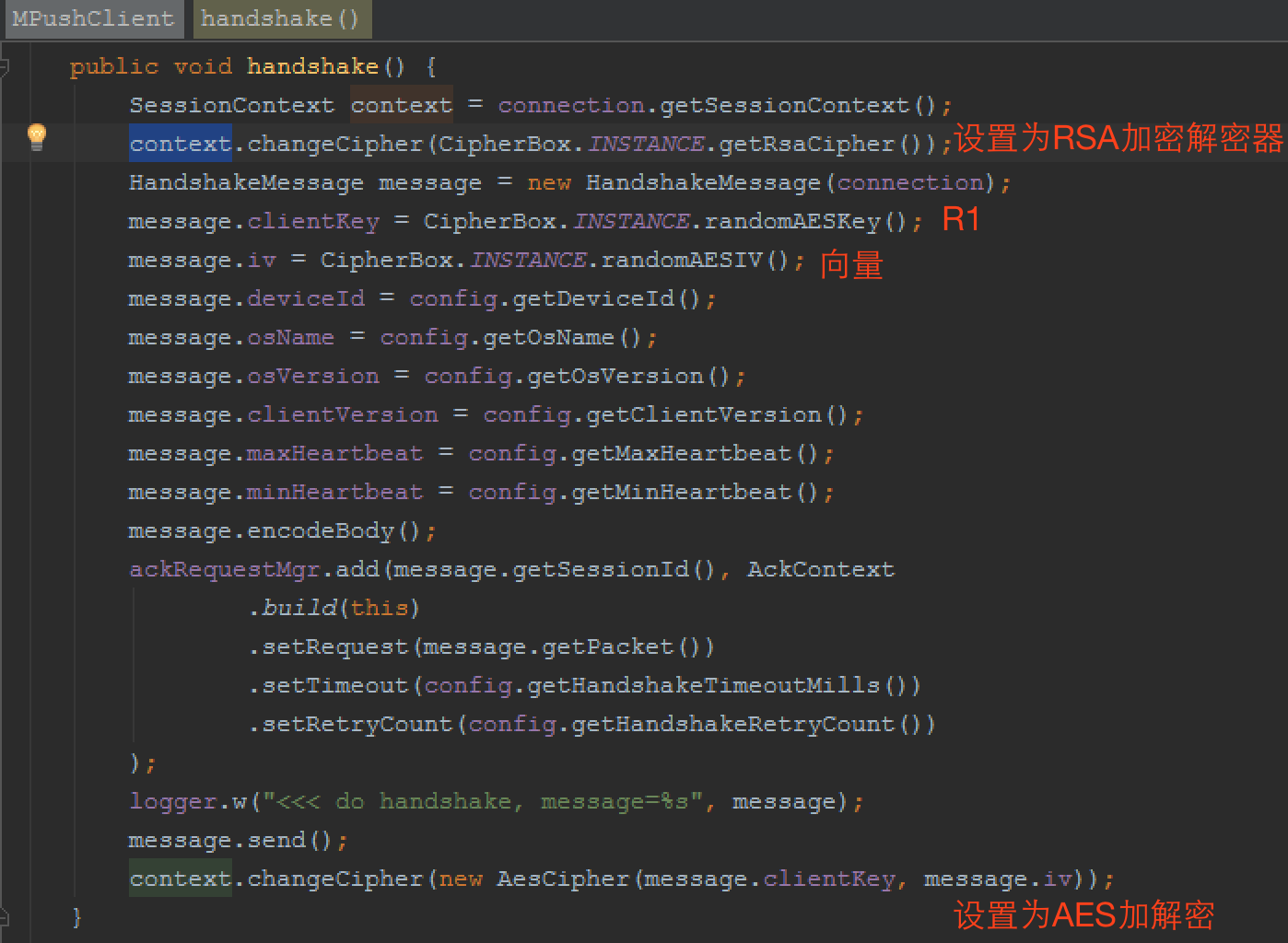Open the MPushClient breadcrumb
The height and width of the screenshot is (943, 1288).
(93, 18)
